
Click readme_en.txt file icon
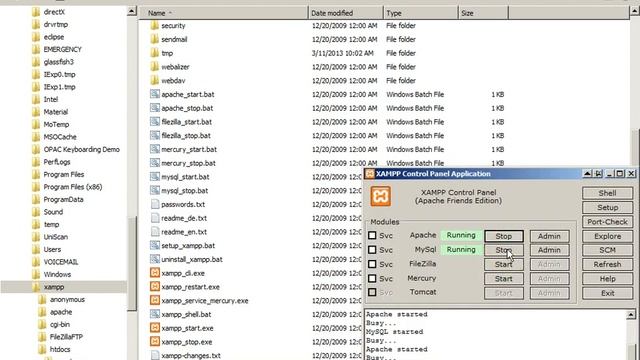coord(155,232)
